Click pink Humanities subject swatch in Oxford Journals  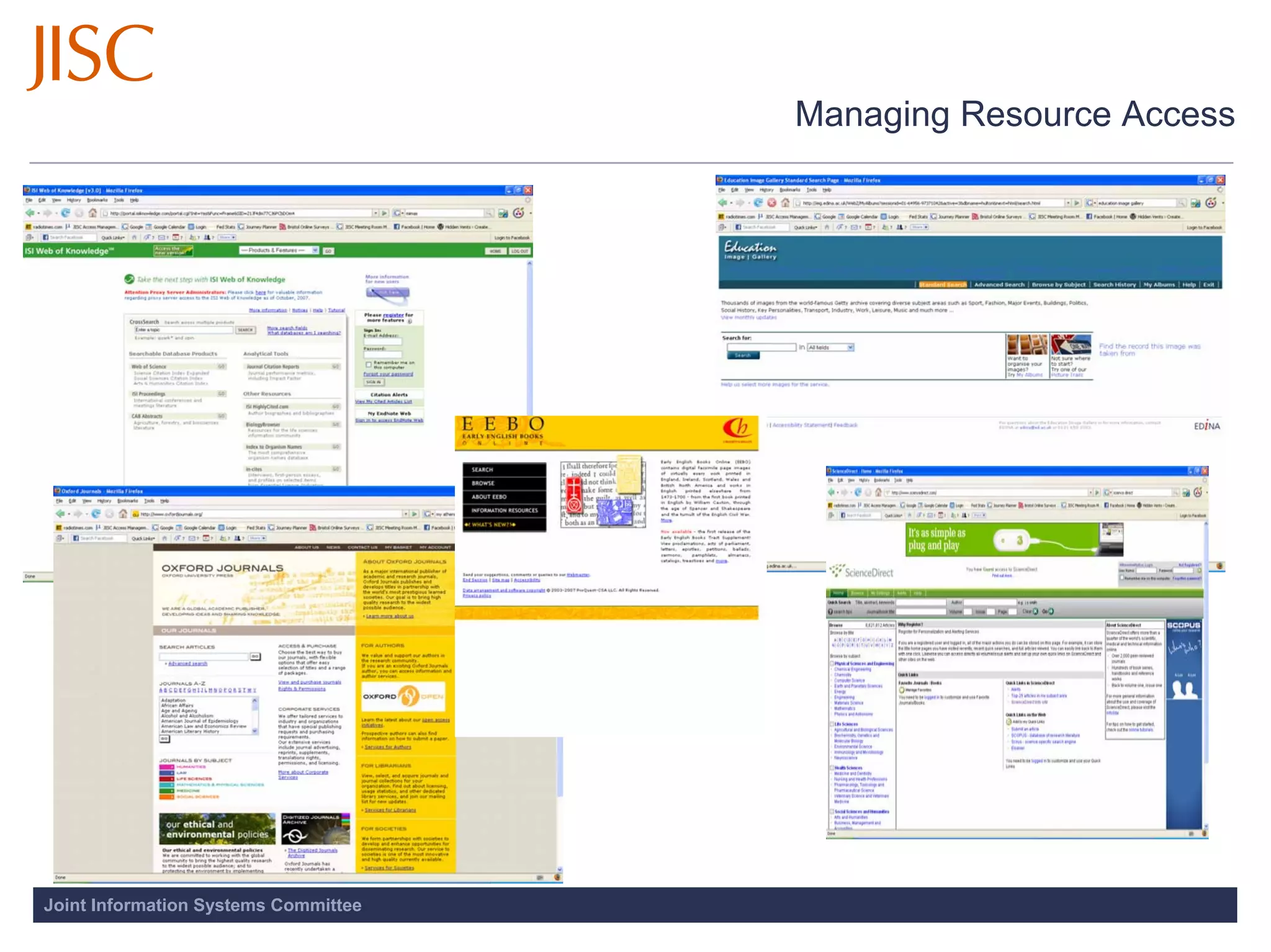tap(166, 767)
